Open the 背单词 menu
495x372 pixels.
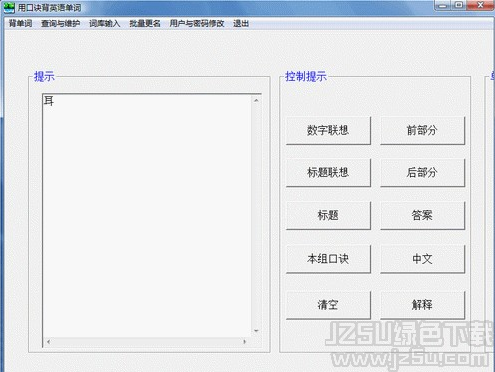pos(20,23)
